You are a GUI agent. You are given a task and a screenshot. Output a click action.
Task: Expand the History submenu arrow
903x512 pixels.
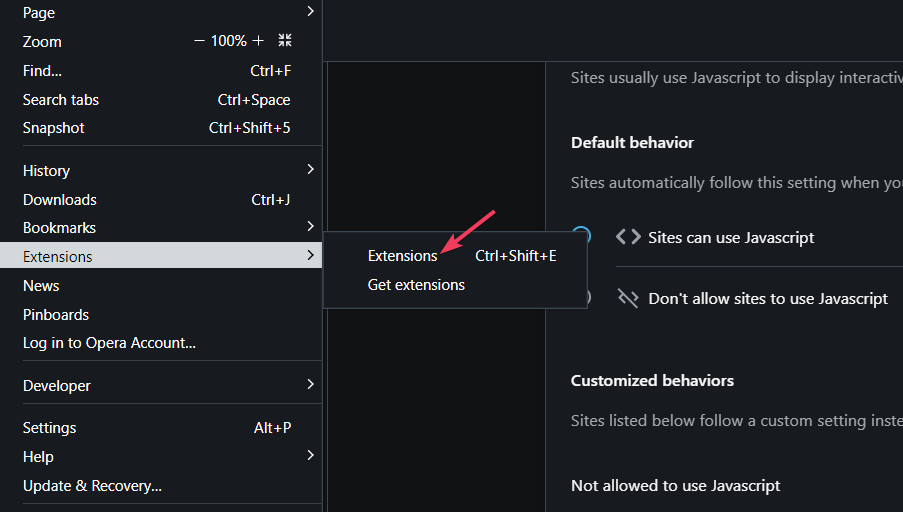coord(310,169)
